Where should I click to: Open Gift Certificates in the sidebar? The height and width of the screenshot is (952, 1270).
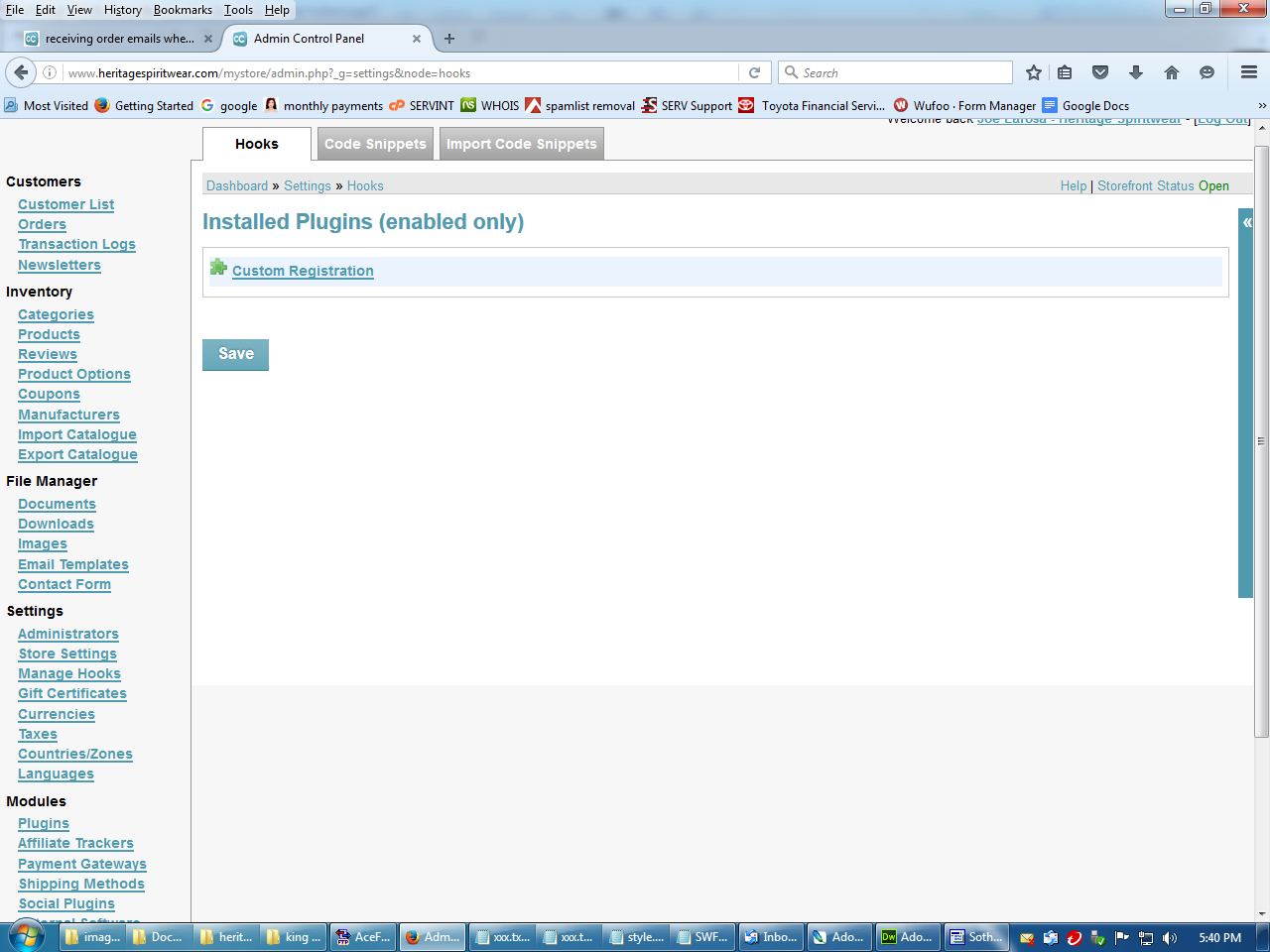(72, 693)
